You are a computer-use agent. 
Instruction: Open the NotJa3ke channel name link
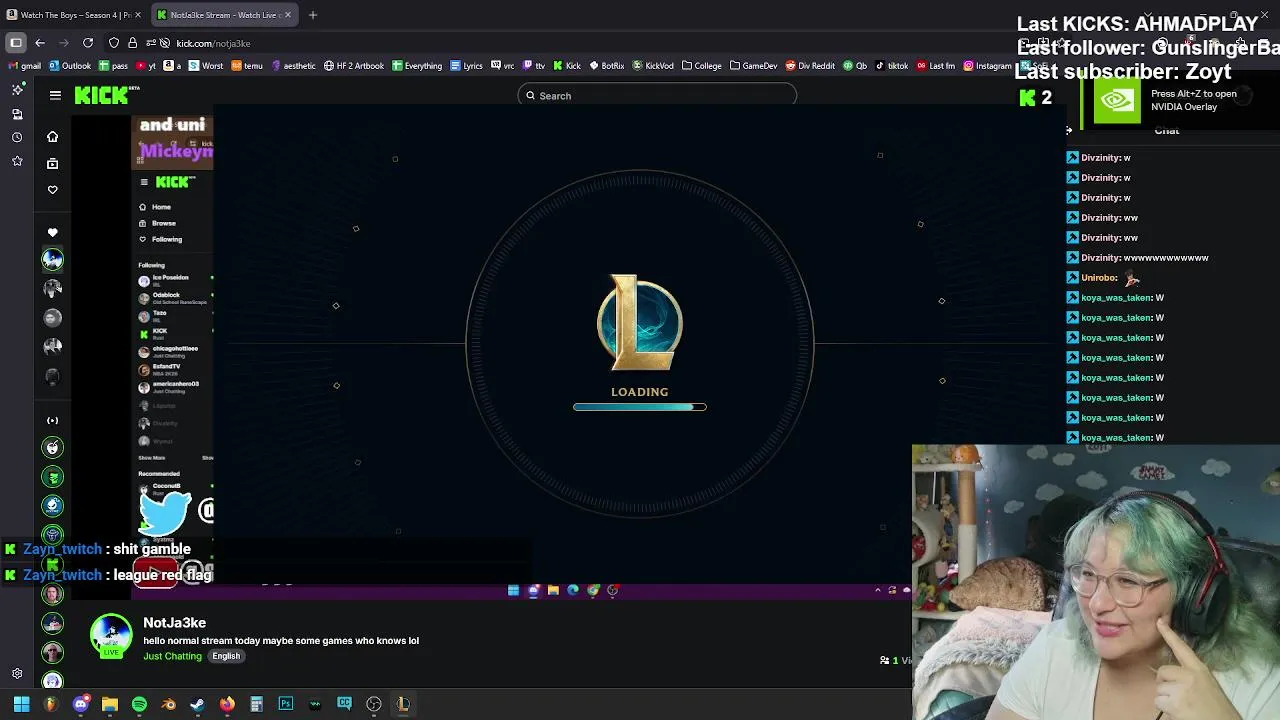(x=174, y=623)
